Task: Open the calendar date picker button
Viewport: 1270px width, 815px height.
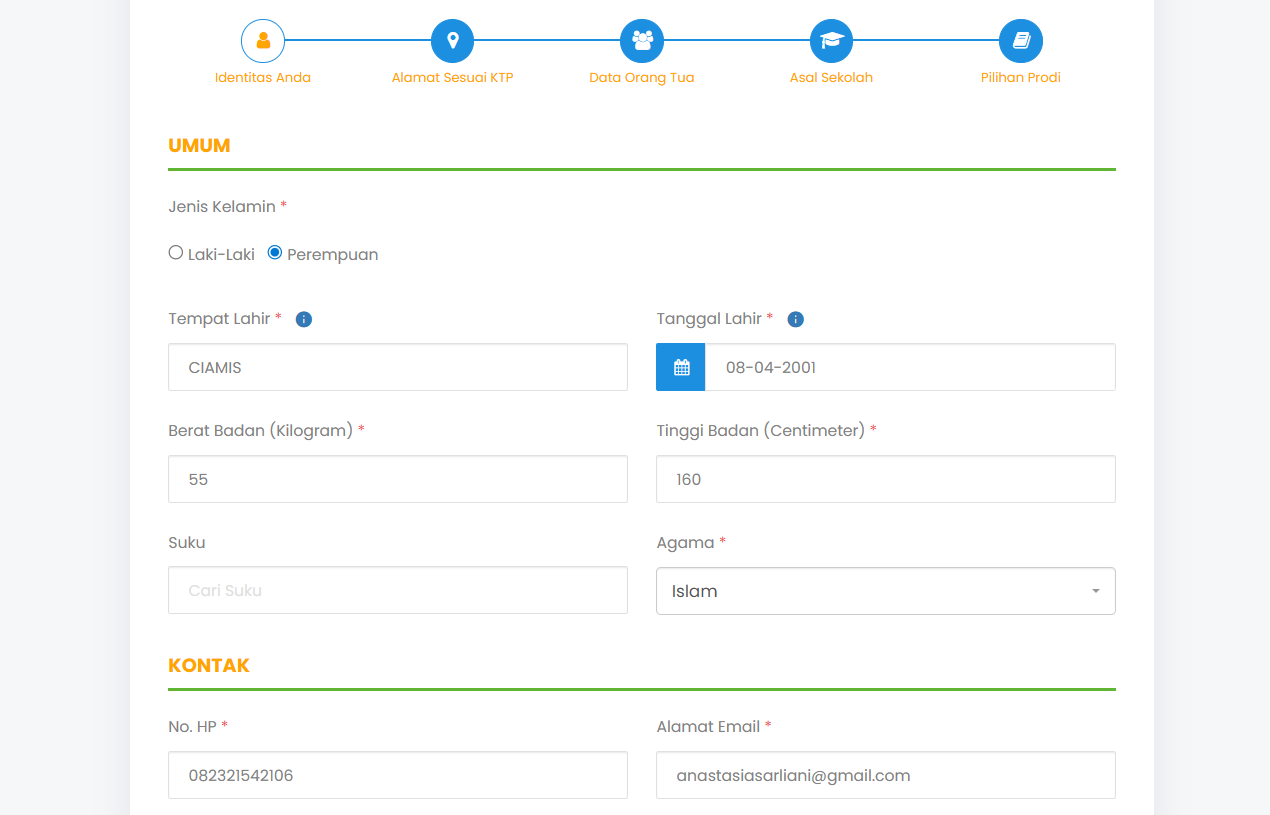Action: point(681,367)
